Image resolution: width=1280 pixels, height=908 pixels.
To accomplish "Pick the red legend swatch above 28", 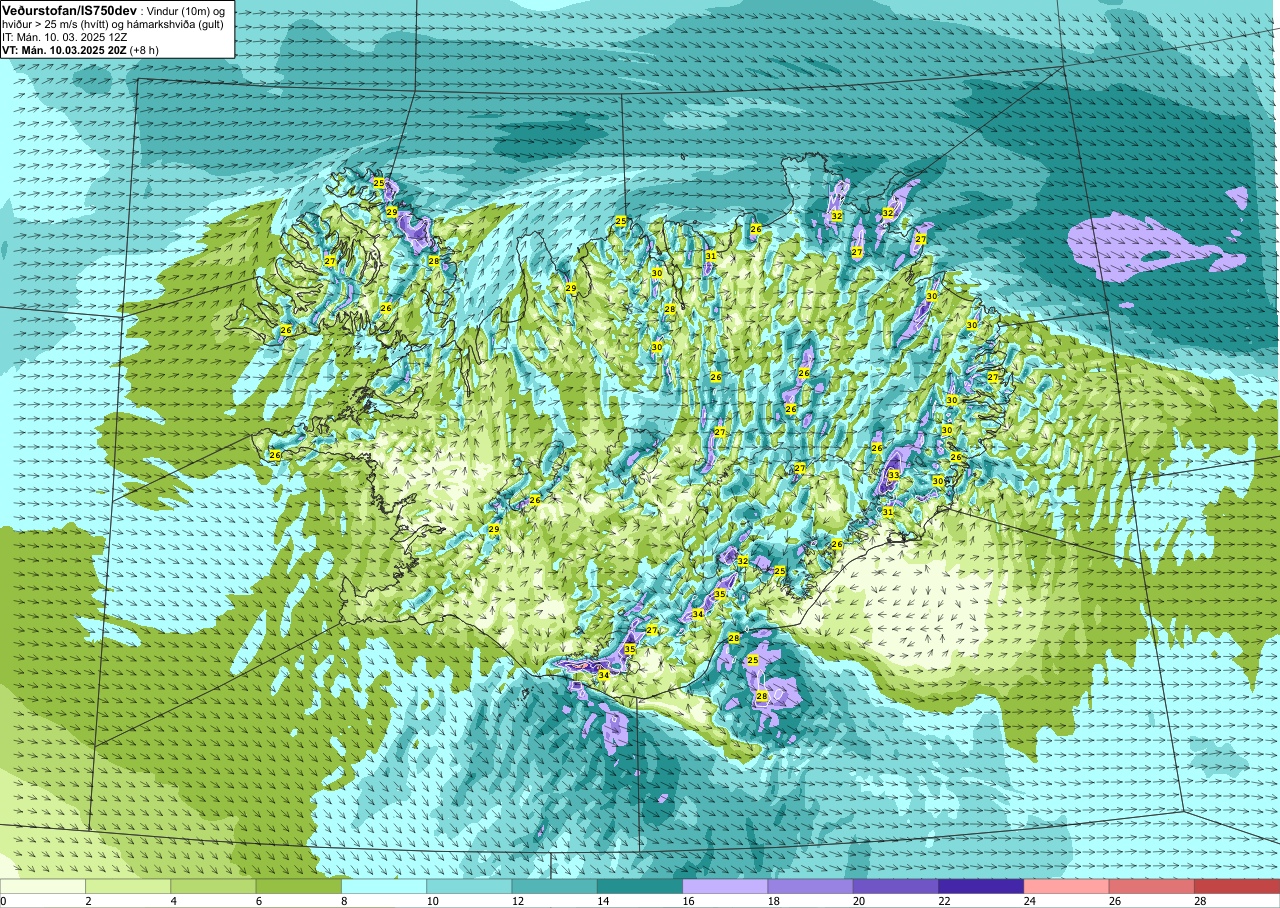I will point(1237,886).
